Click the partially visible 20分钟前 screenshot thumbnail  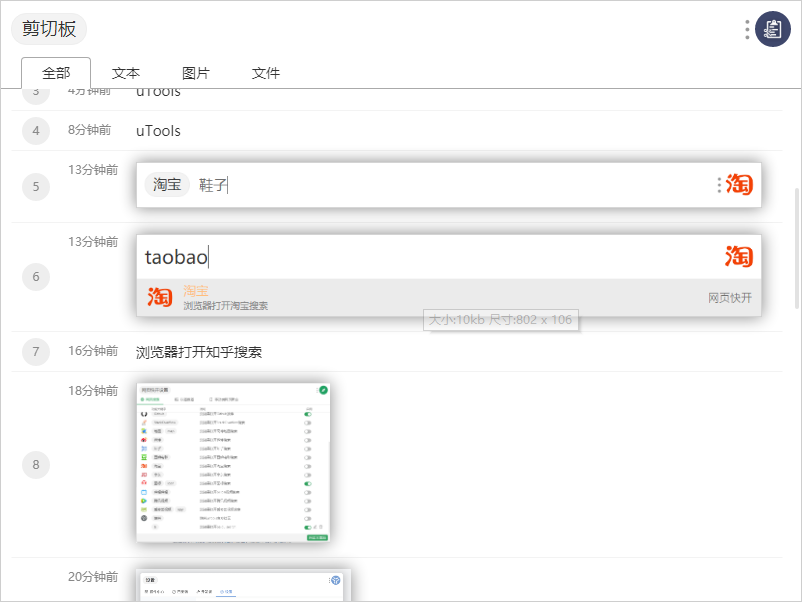244,585
